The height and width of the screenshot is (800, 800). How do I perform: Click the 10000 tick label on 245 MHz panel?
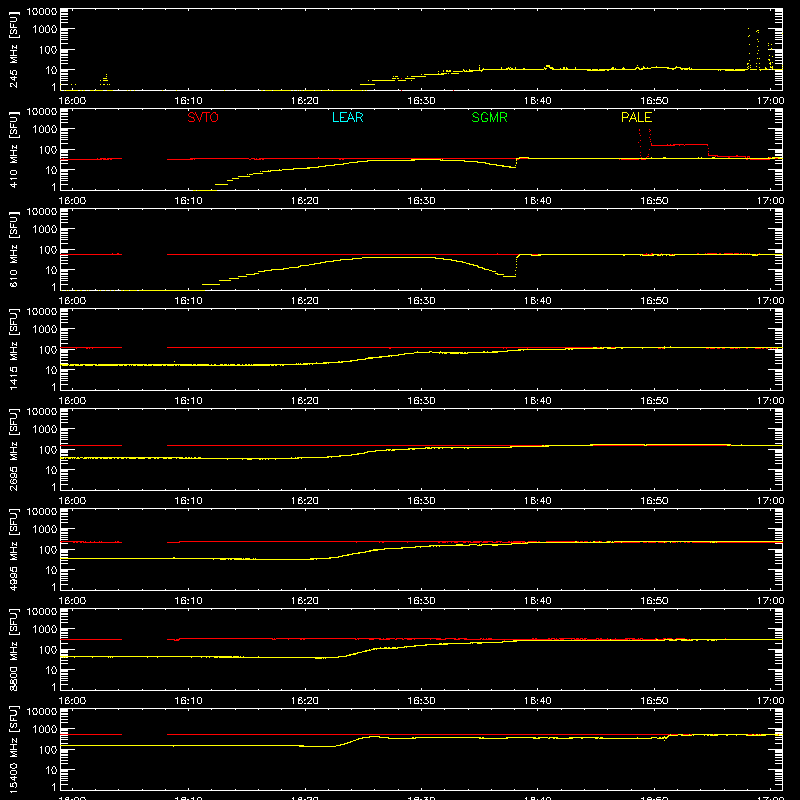(x=42, y=12)
